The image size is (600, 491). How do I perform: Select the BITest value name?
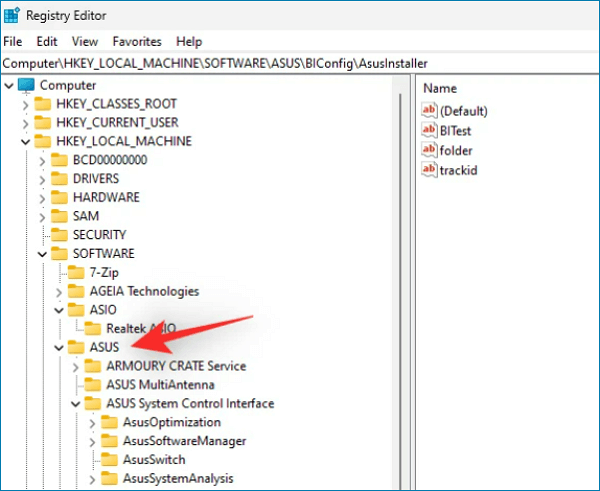pyautogui.click(x=455, y=131)
